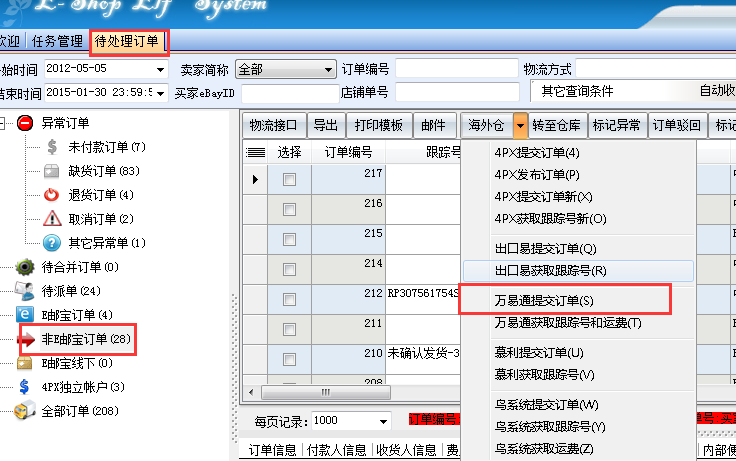Click the warning icon for 取消订单
The width and height of the screenshot is (736, 461).
51,219
